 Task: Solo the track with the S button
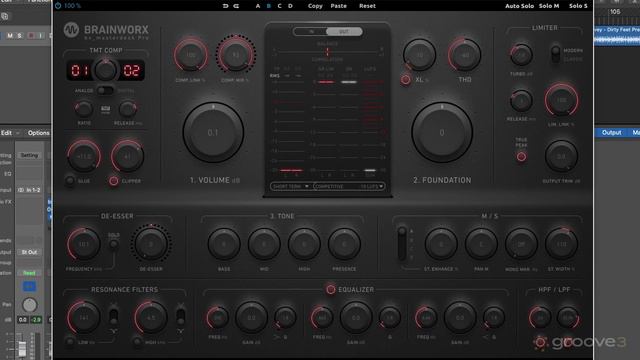(19, 36)
